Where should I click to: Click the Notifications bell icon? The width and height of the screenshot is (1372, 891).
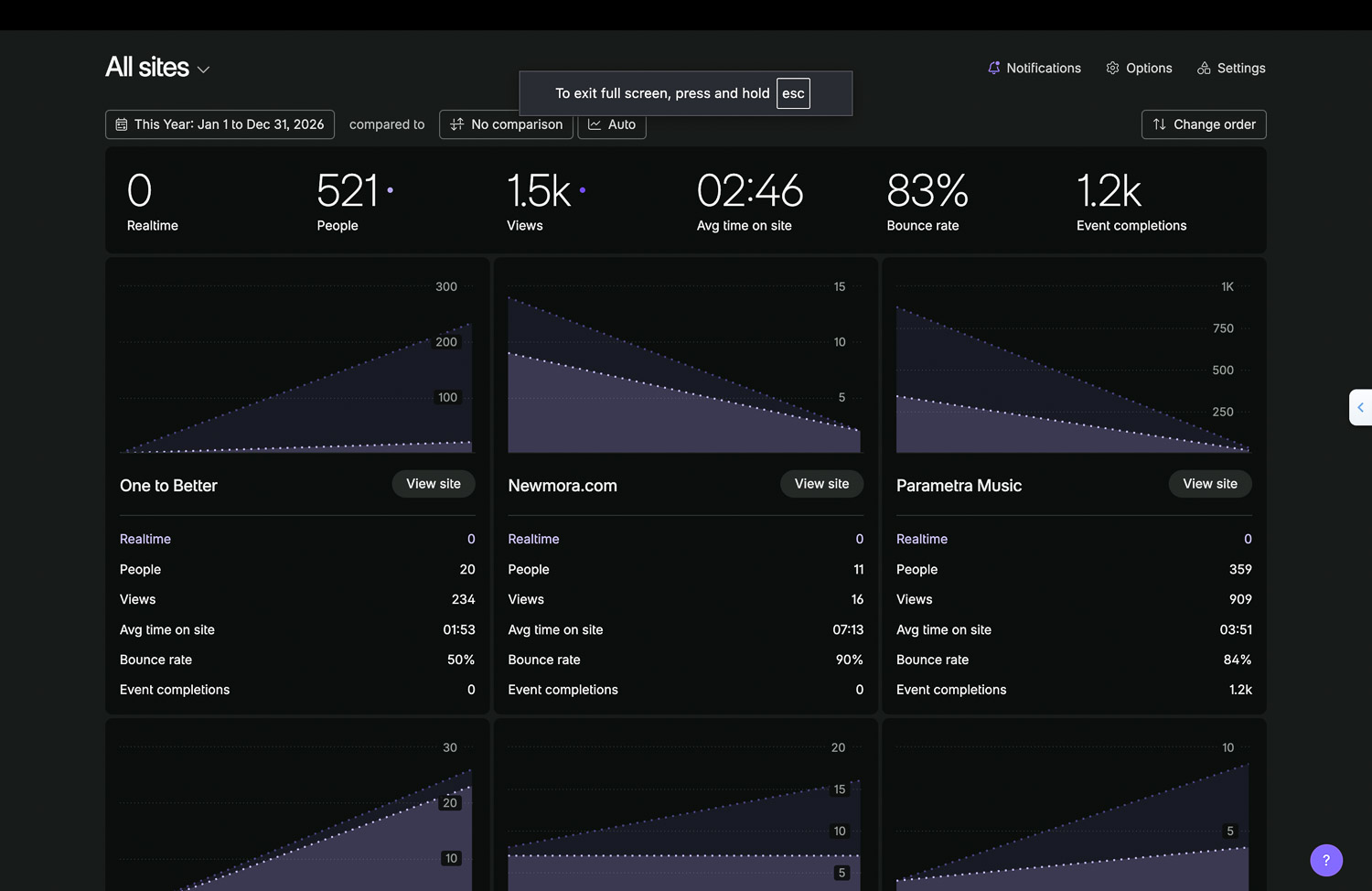[994, 68]
